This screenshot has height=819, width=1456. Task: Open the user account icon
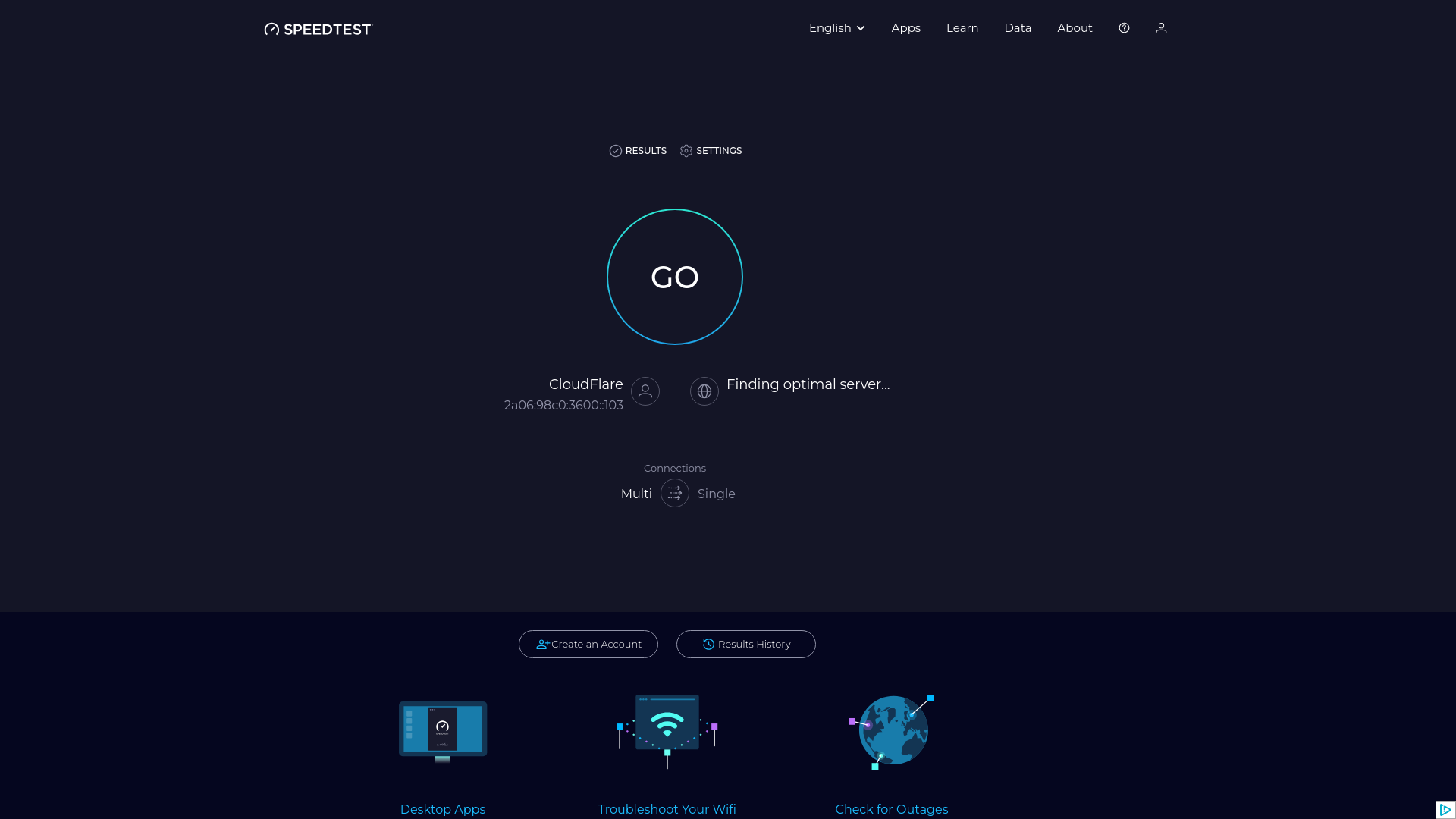click(x=1161, y=28)
